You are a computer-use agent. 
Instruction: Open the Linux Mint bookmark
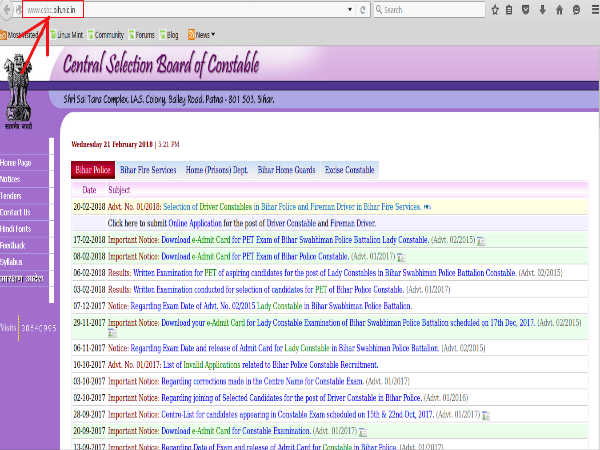click(x=67, y=35)
